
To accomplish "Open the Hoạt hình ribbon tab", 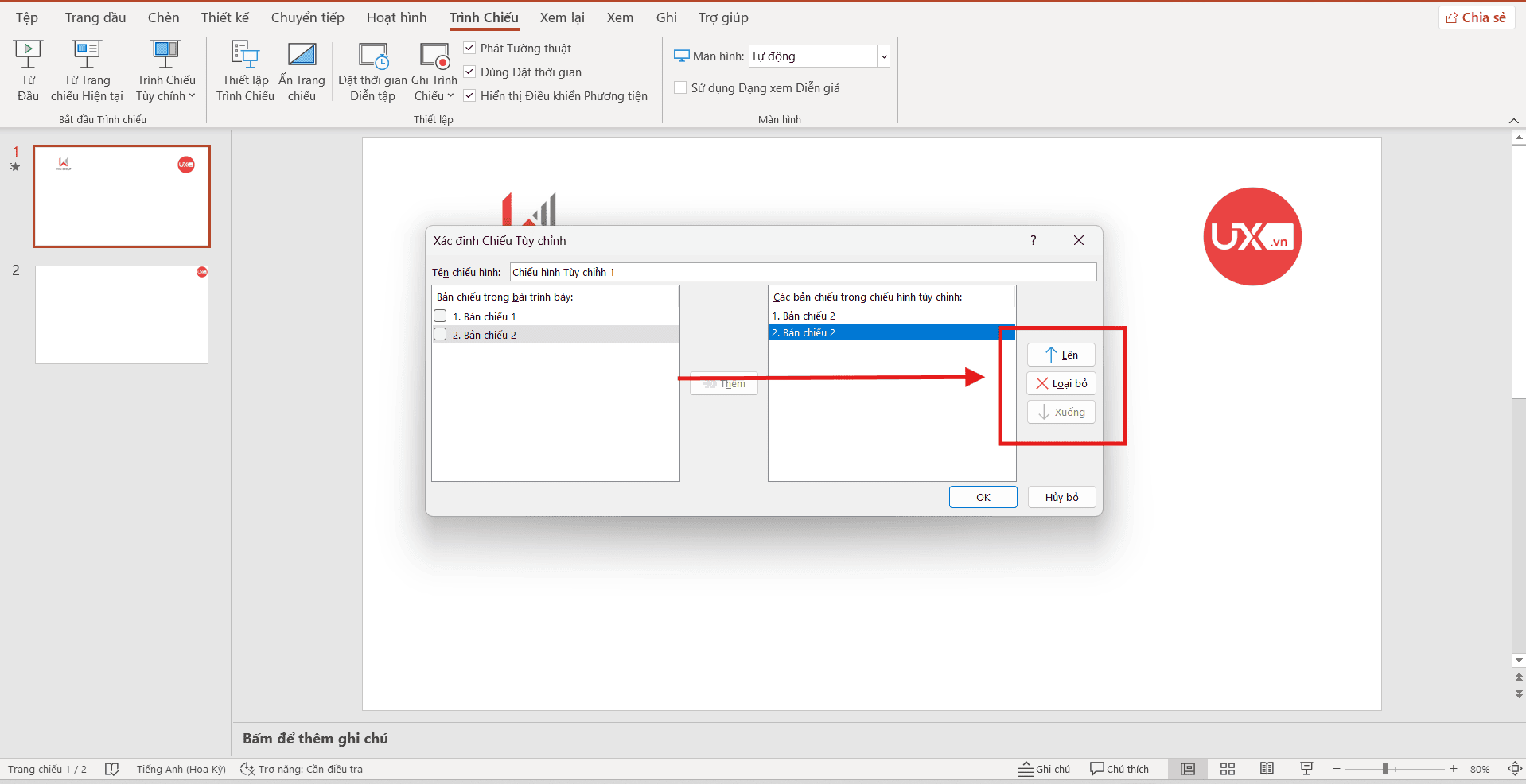I will coord(396,17).
